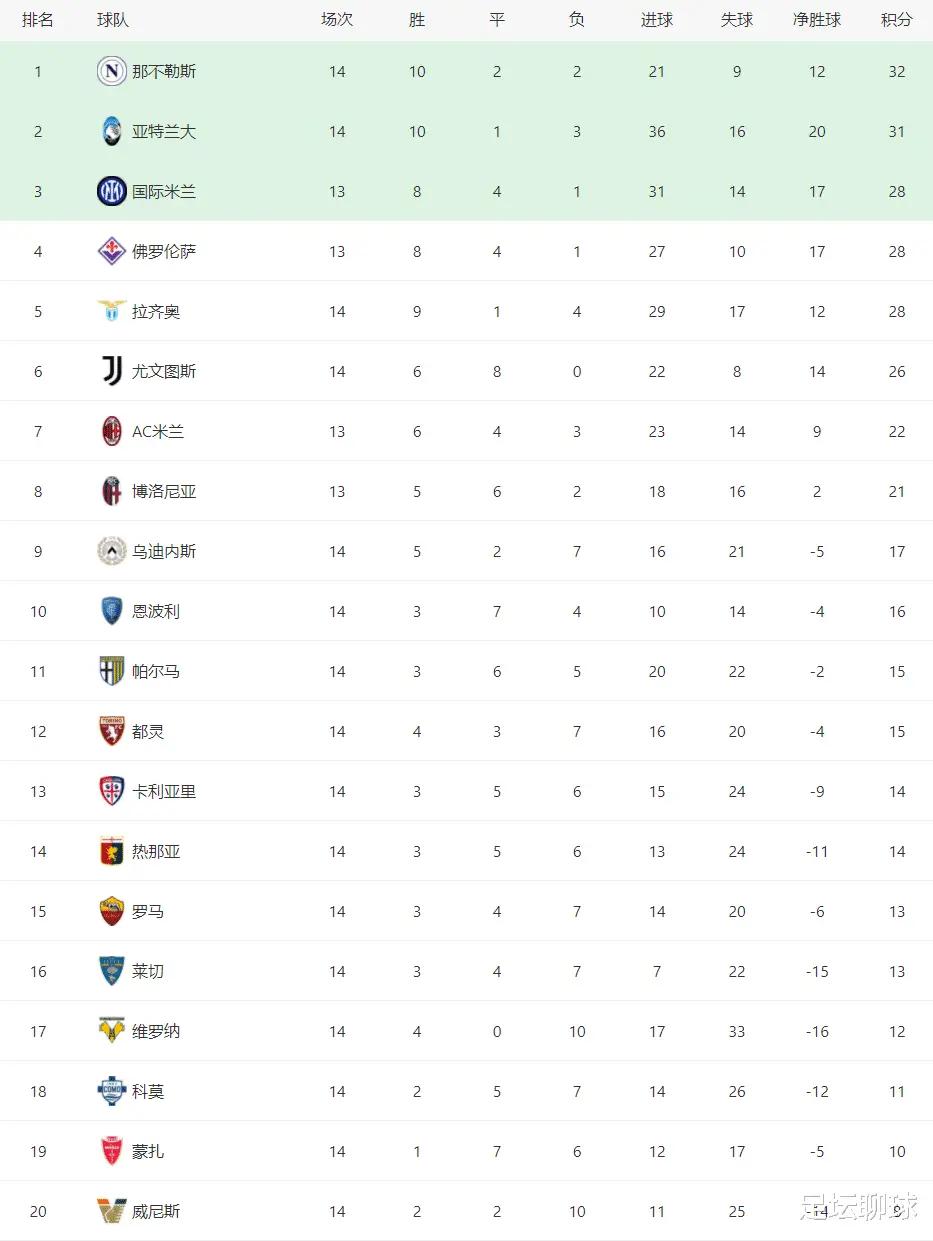Click the Napoli (那不勒斯) club crest

click(x=112, y=71)
